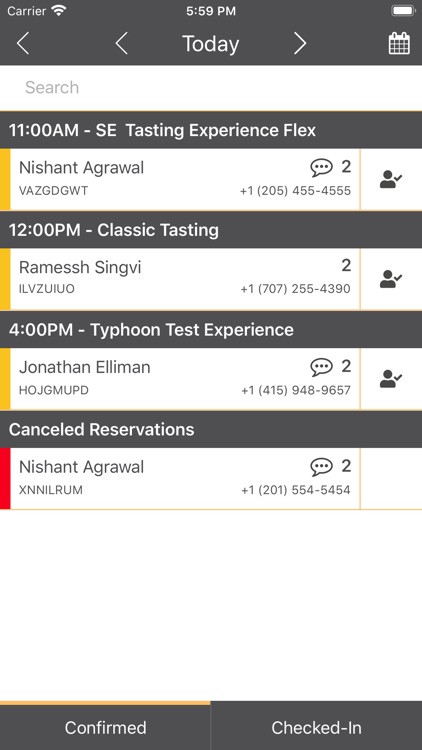Check in Jonathan Elliman with person-check icon
Screen dimensions: 422x750
coord(391,379)
